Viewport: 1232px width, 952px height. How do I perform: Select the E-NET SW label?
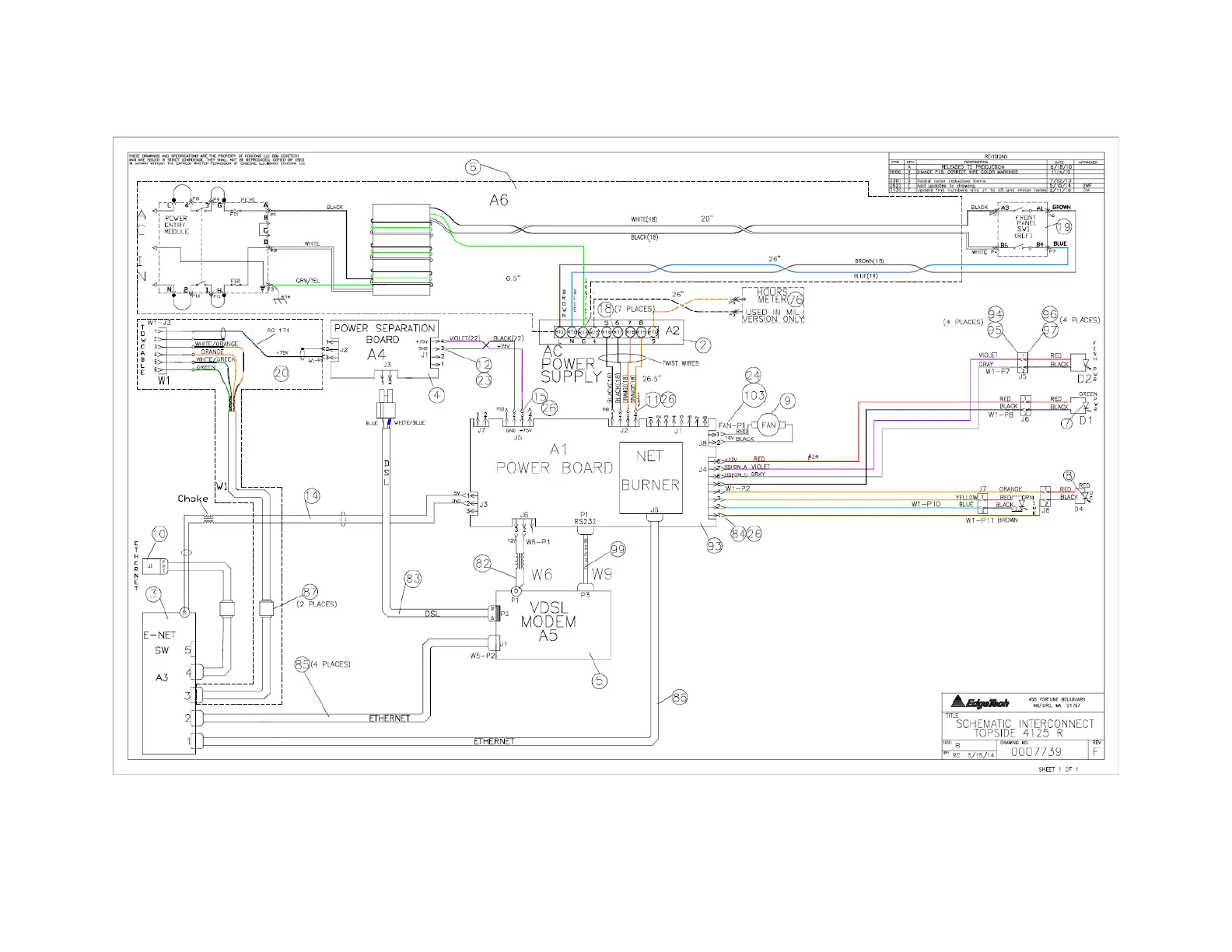(x=160, y=642)
